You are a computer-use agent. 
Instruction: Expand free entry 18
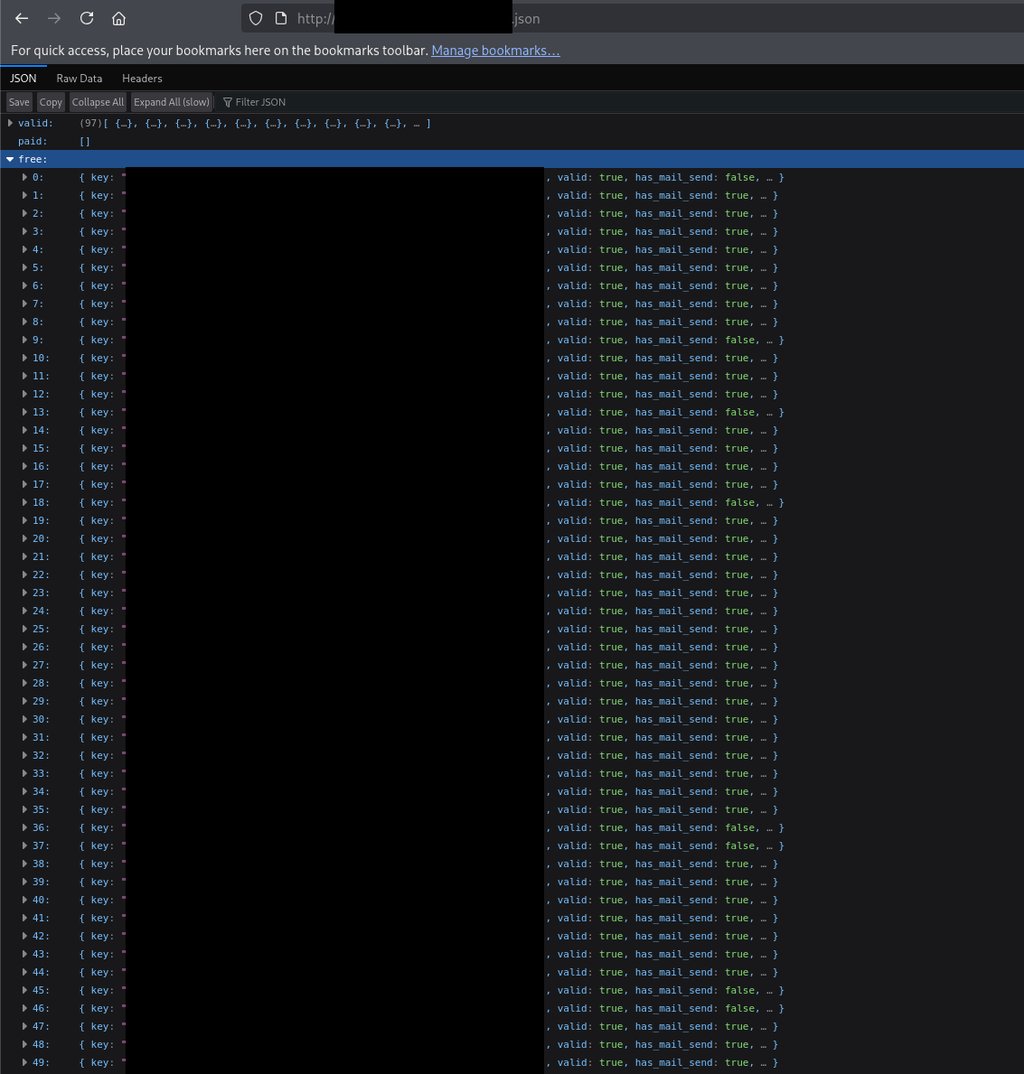click(25, 503)
